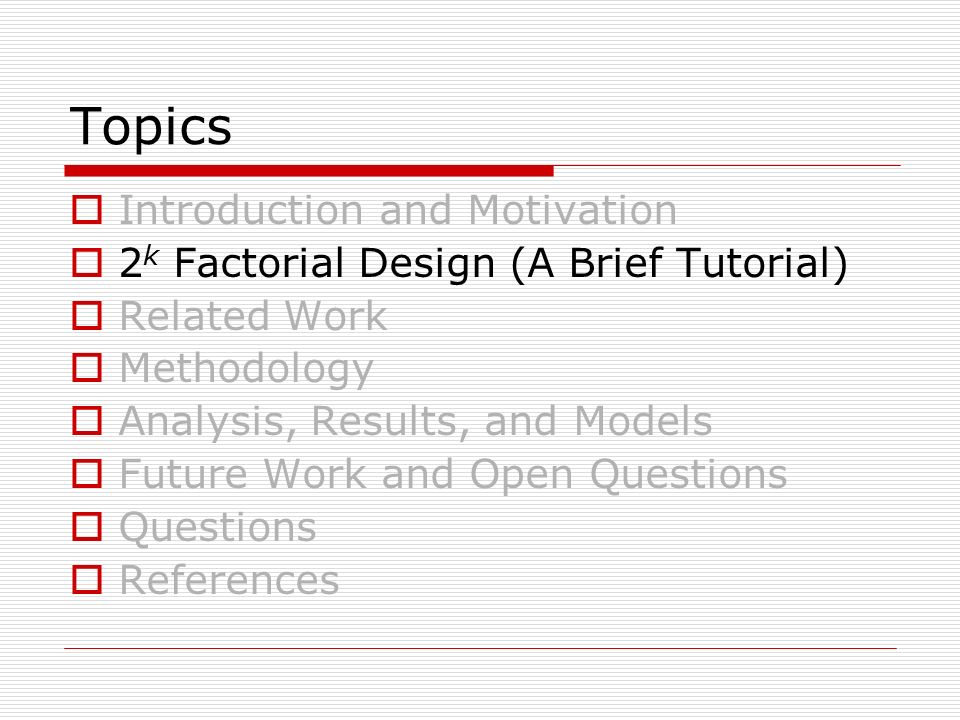Viewport: 960px width, 720px height.
Task: Click the References topic text
Action: coord(229,580)
